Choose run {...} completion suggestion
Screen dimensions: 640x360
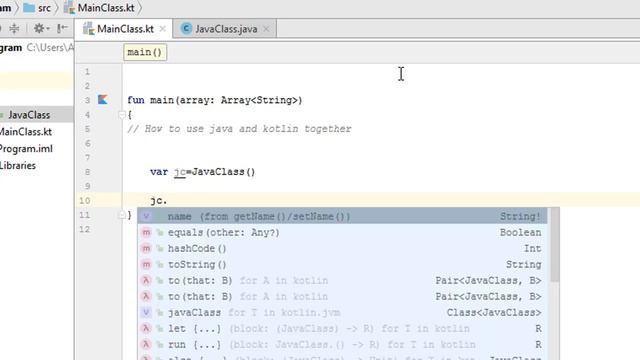coord(342,344)
